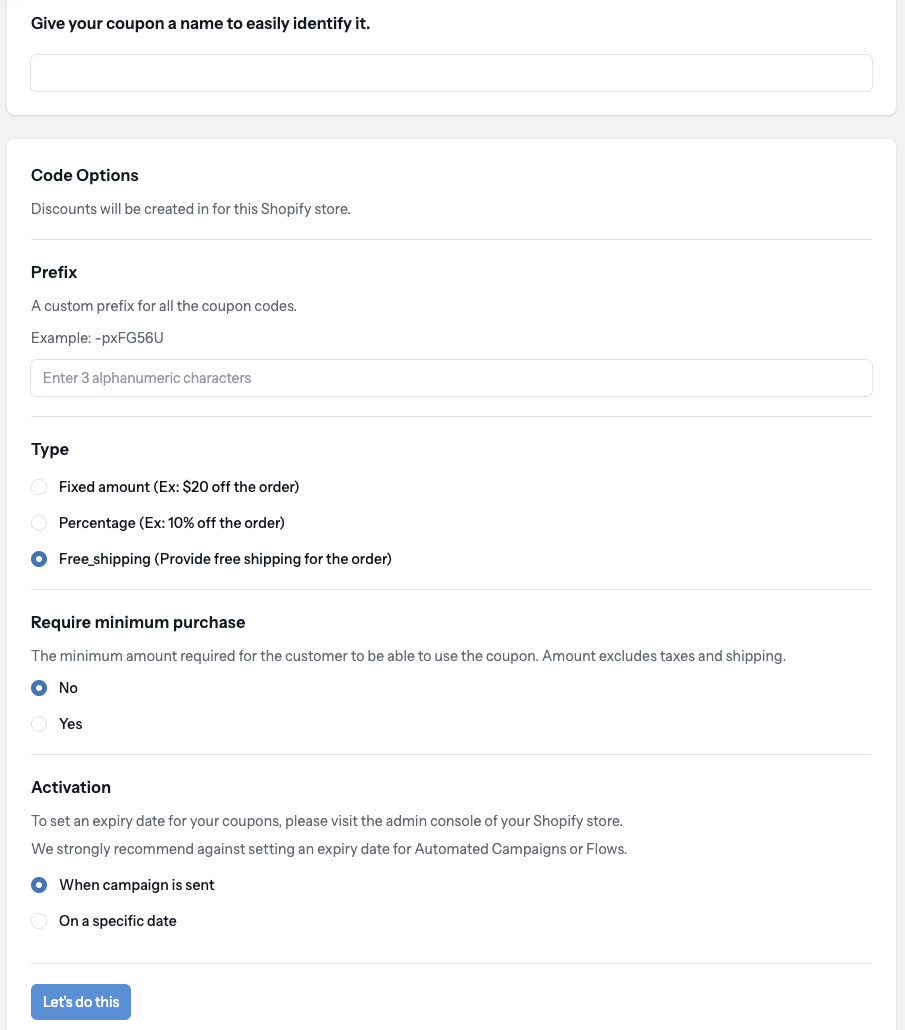Click the 'No' label under minimum purchase
905x1030 pixels.
click(68, 688)
